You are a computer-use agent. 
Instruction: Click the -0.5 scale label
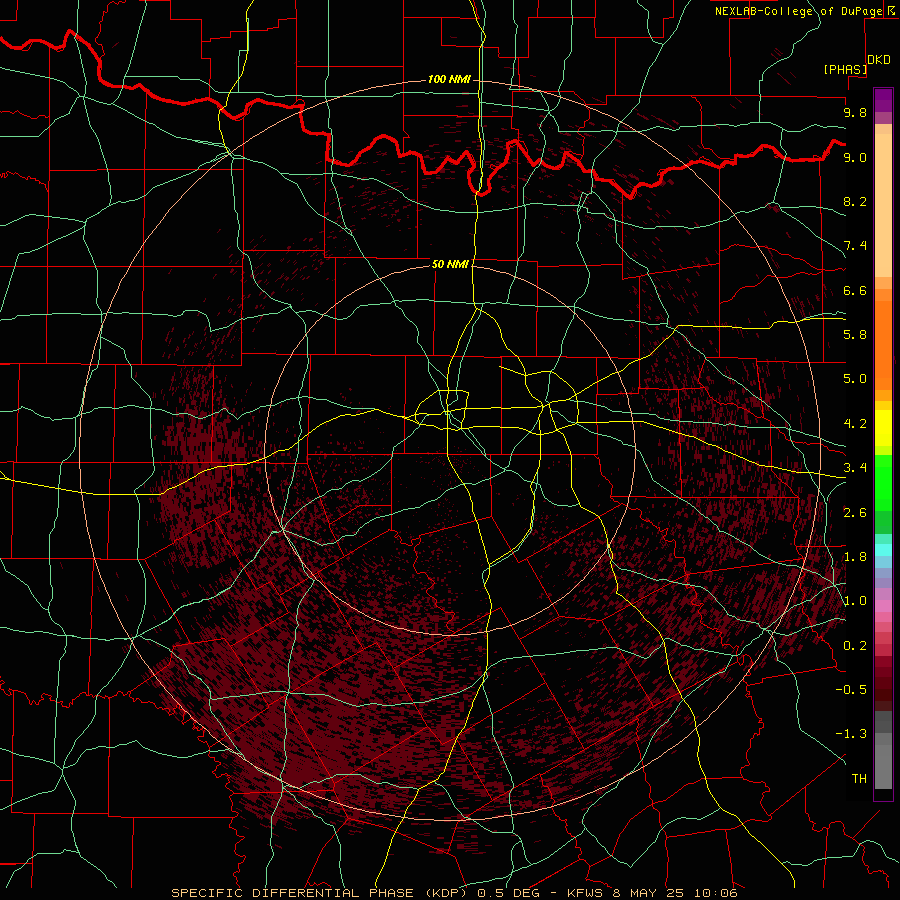click(x=851, y=690)
